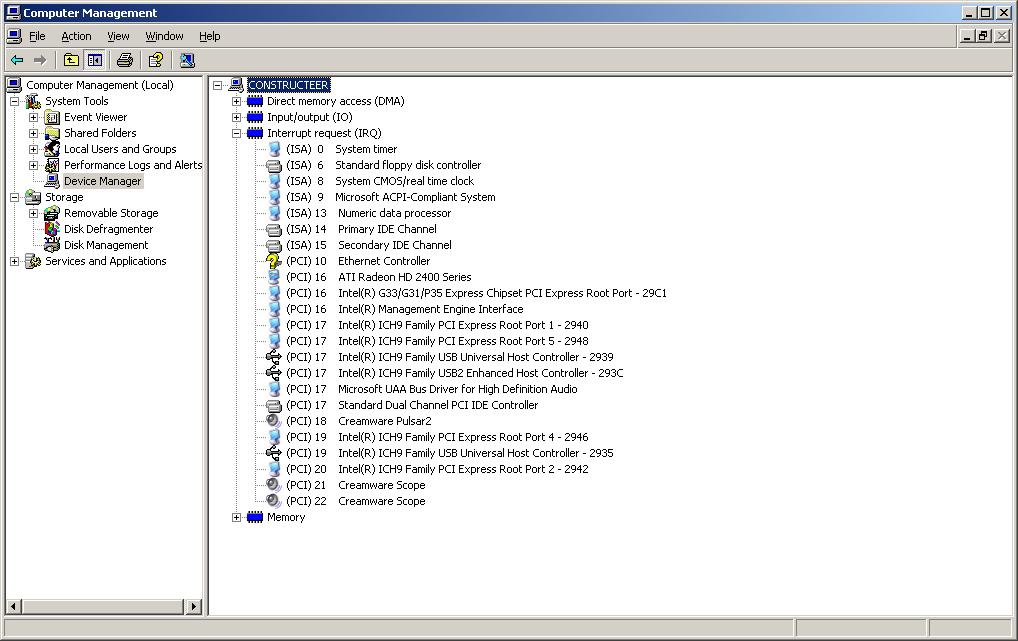Click the left scroll arrow of console tree
Viewport: 1018px width, 641px height.
click(13, 607)
